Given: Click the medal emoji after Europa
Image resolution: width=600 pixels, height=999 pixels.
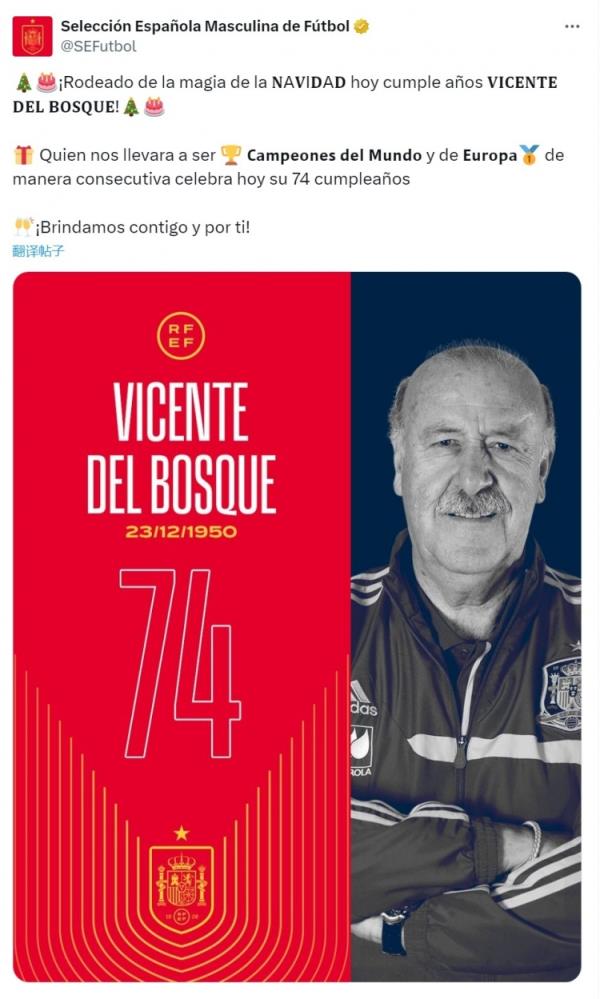Looking at the screenshot, I should [x=529, y=155].
